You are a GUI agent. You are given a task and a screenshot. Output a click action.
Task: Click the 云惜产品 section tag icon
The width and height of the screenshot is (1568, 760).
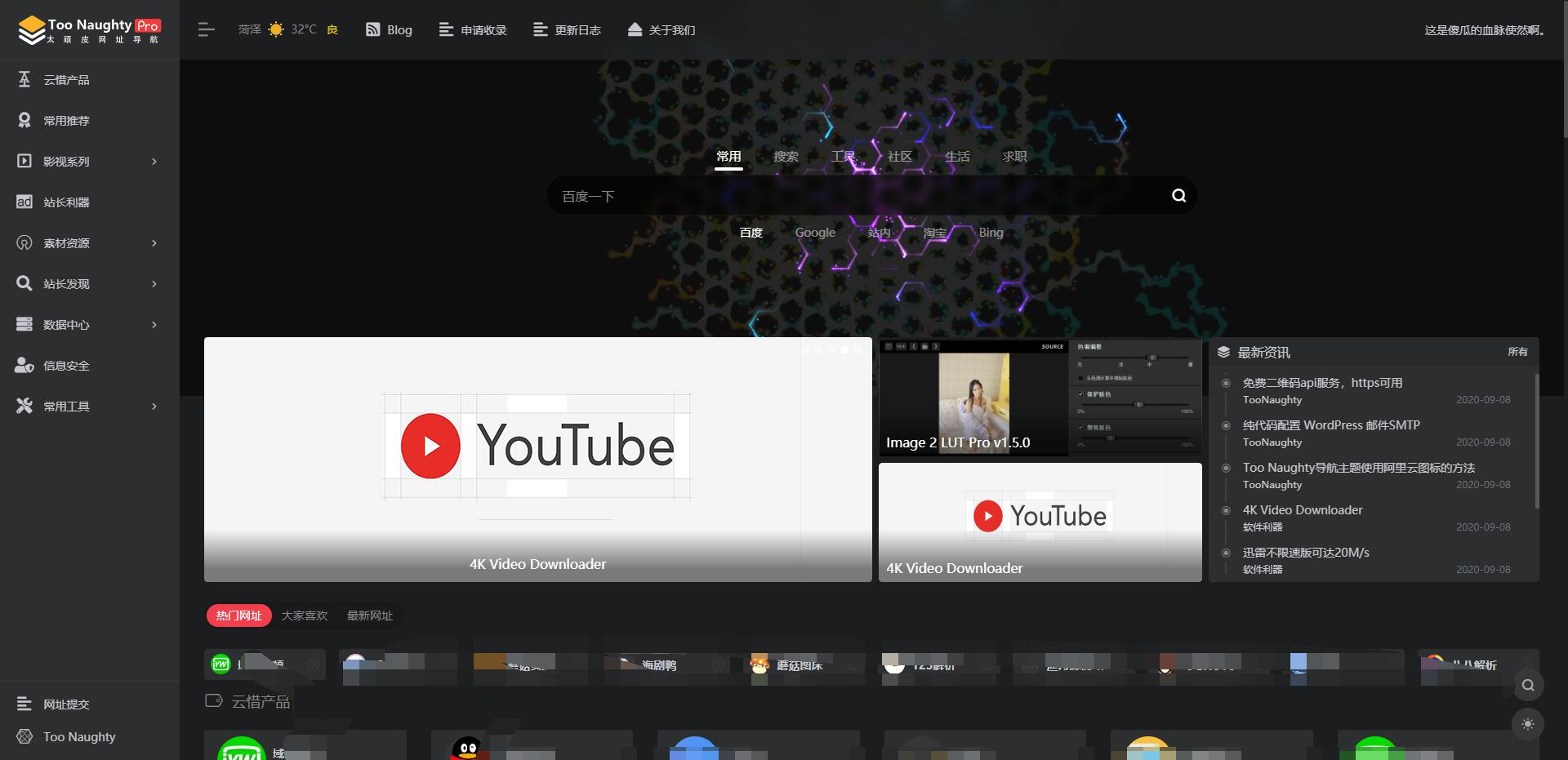click(x=213, y=700)
